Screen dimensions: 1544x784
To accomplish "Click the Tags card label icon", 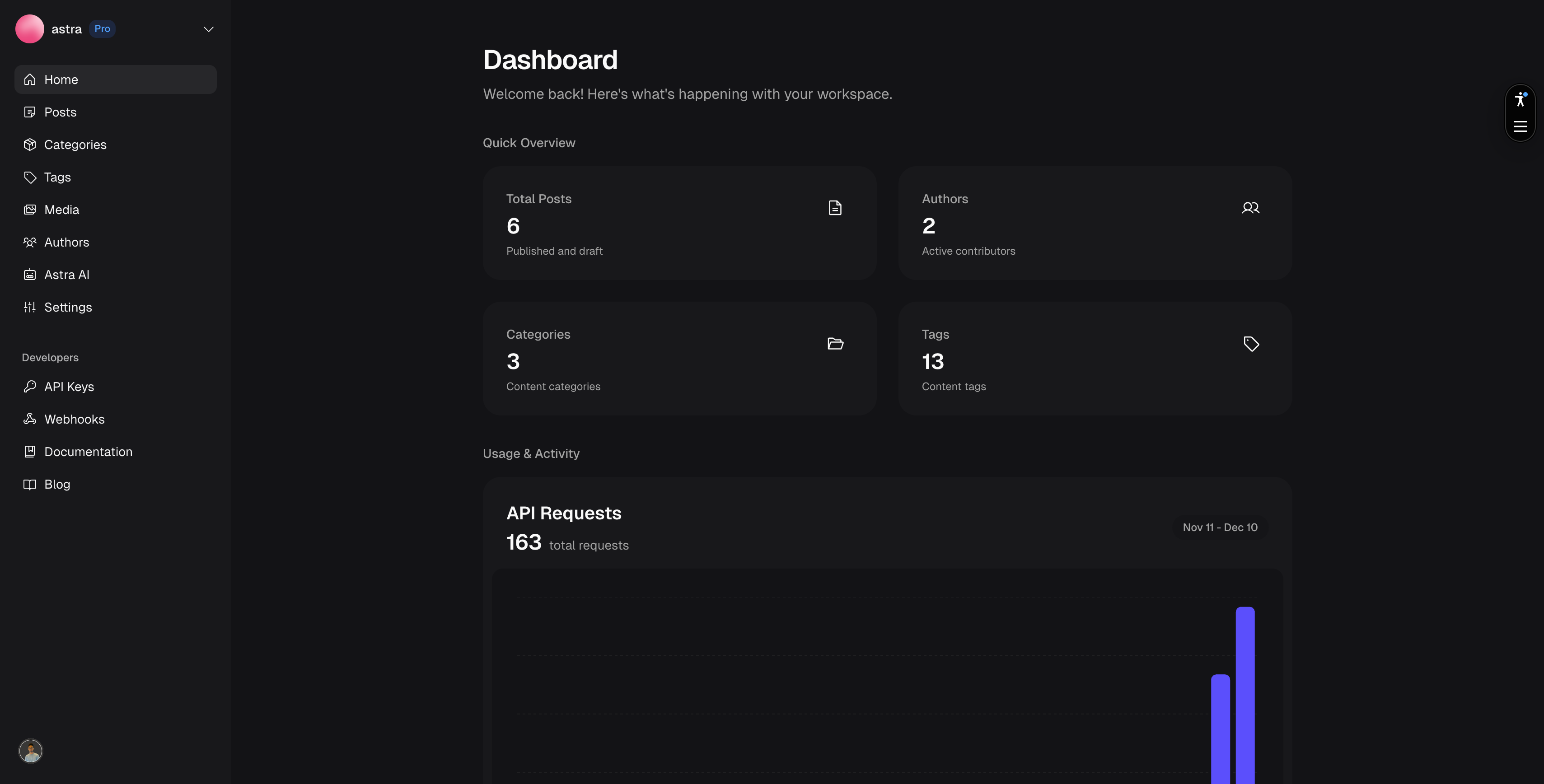I will (1251, 343).
